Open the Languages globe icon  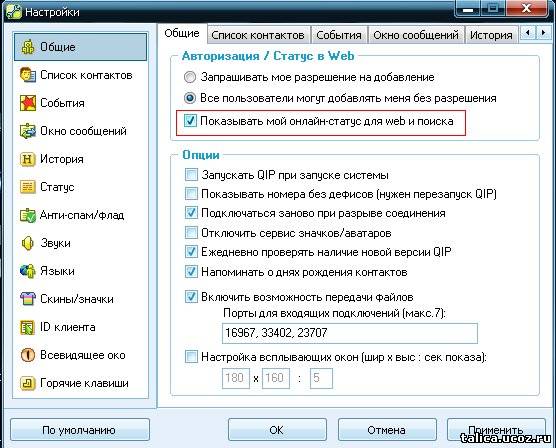click(x=28, y=271)
